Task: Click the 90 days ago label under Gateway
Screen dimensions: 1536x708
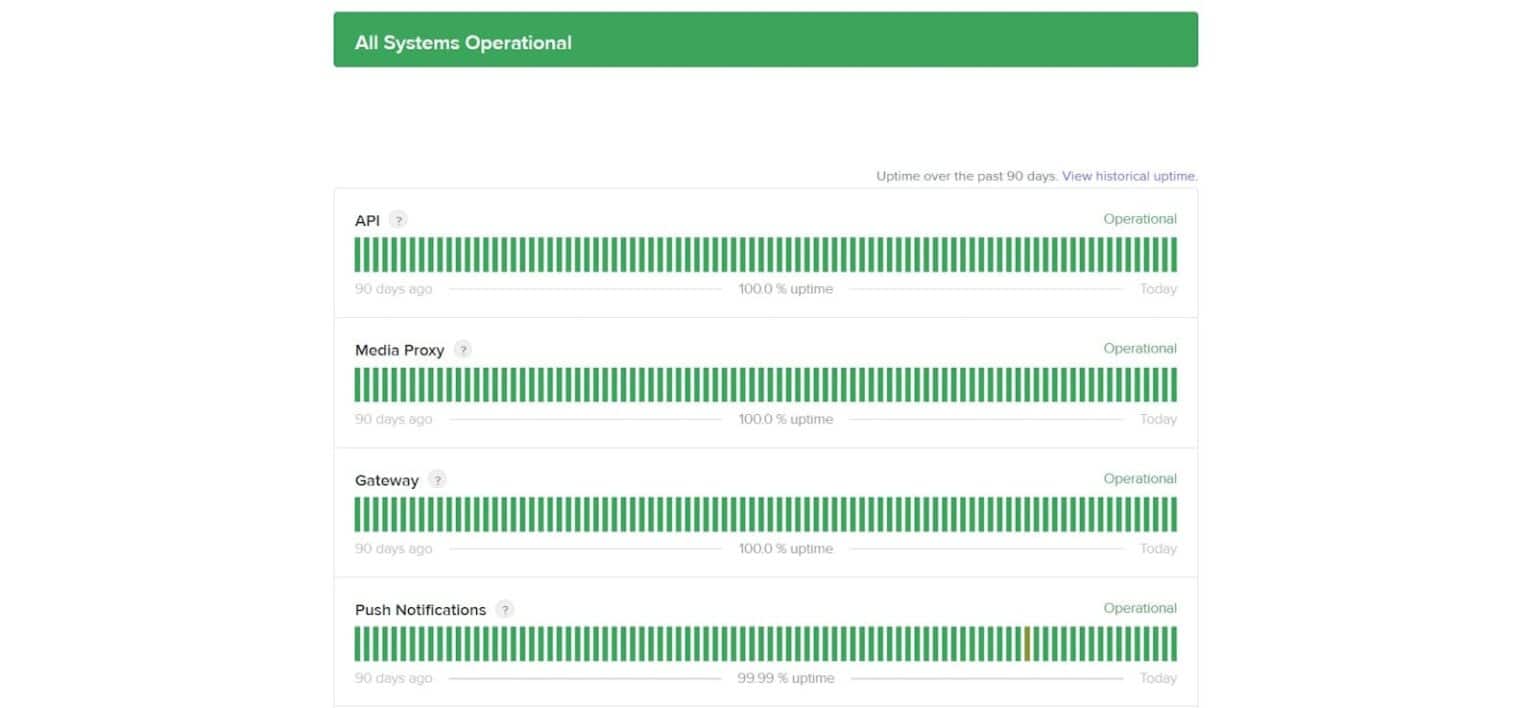Action: [393, 548]
